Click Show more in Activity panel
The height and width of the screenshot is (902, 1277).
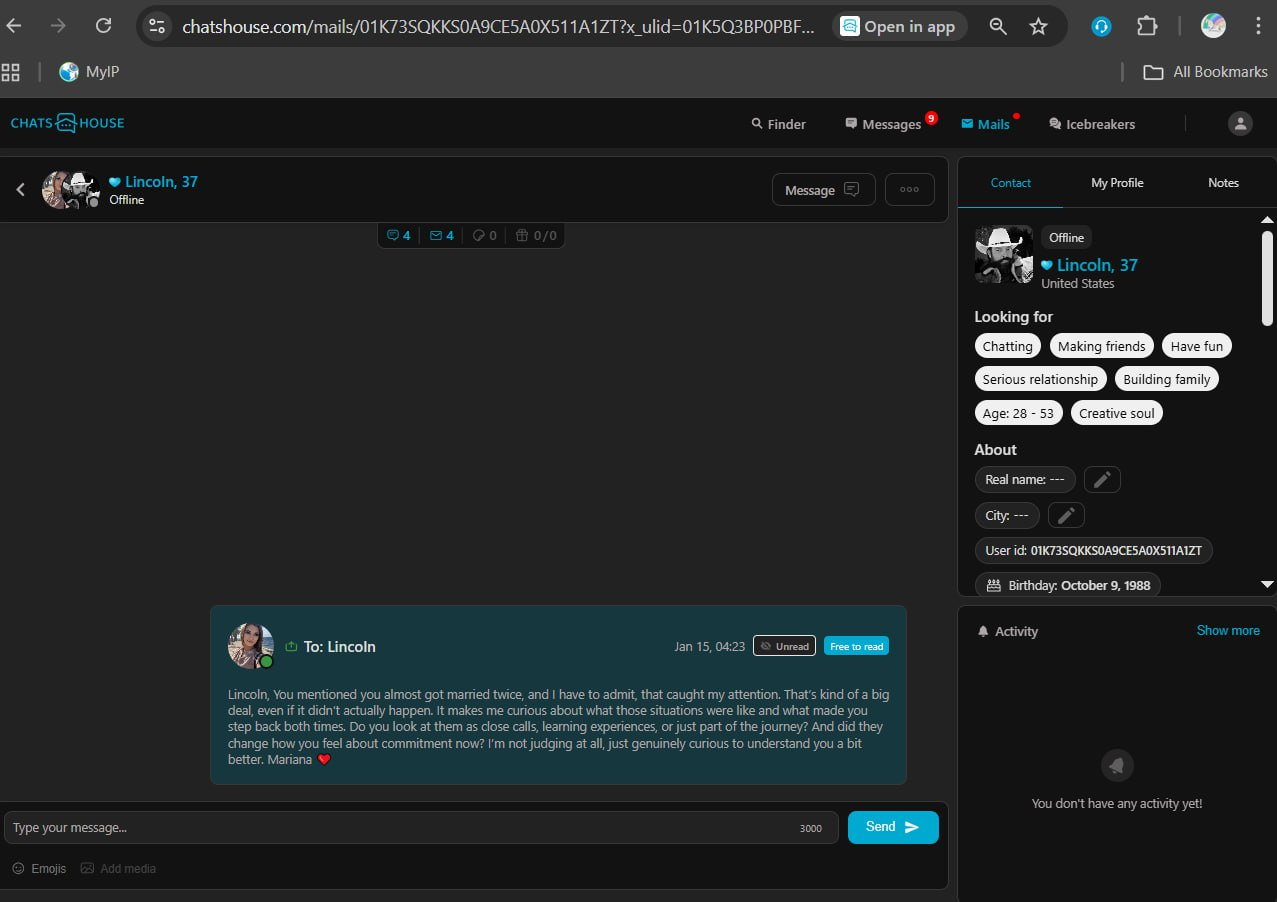(x=1228, y=630)
